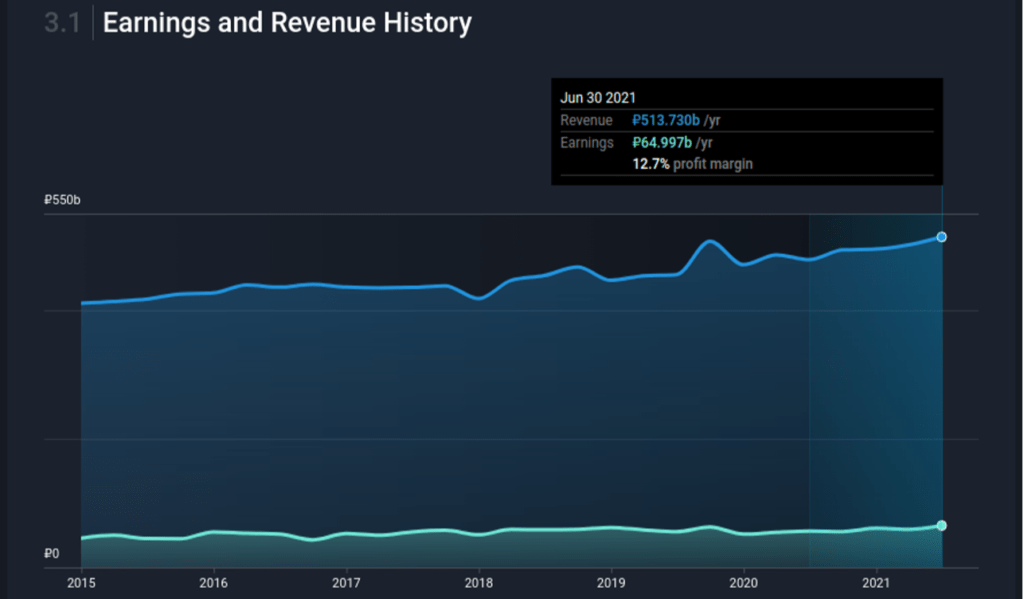The height and width of the screenshot is (599, 1024).
Task: Click the blue revenue data point marker
Action: tap(941, 237)
